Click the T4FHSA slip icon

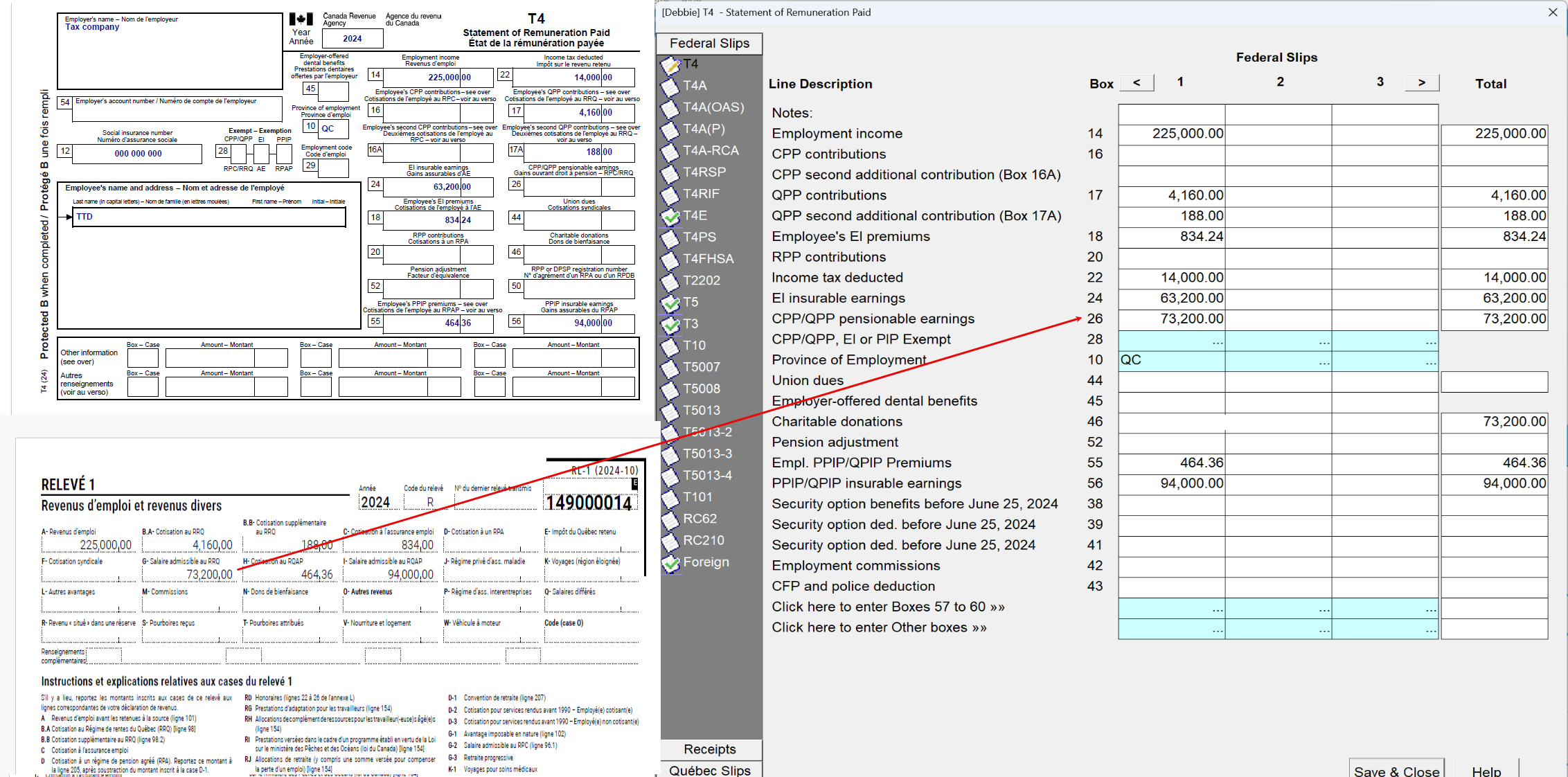pyautogui.click(x=670, y=260)
